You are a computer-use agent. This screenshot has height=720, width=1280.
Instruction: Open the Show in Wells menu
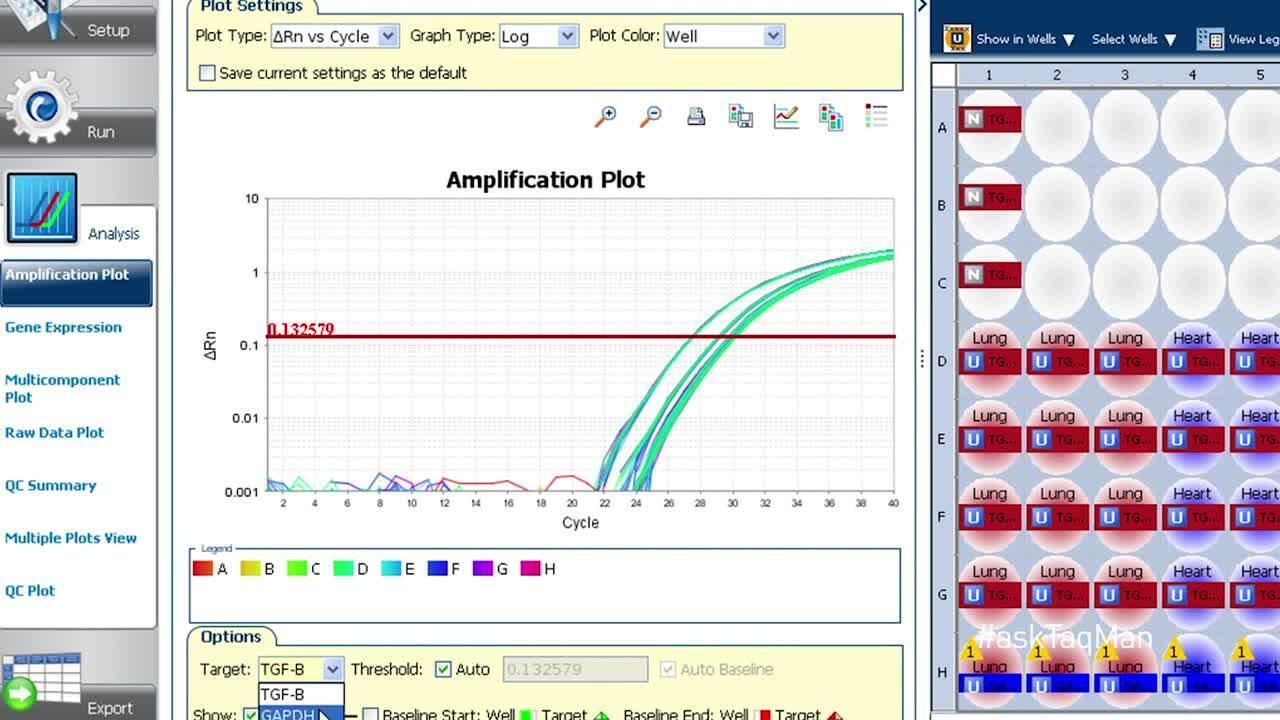click(1024, 39)
